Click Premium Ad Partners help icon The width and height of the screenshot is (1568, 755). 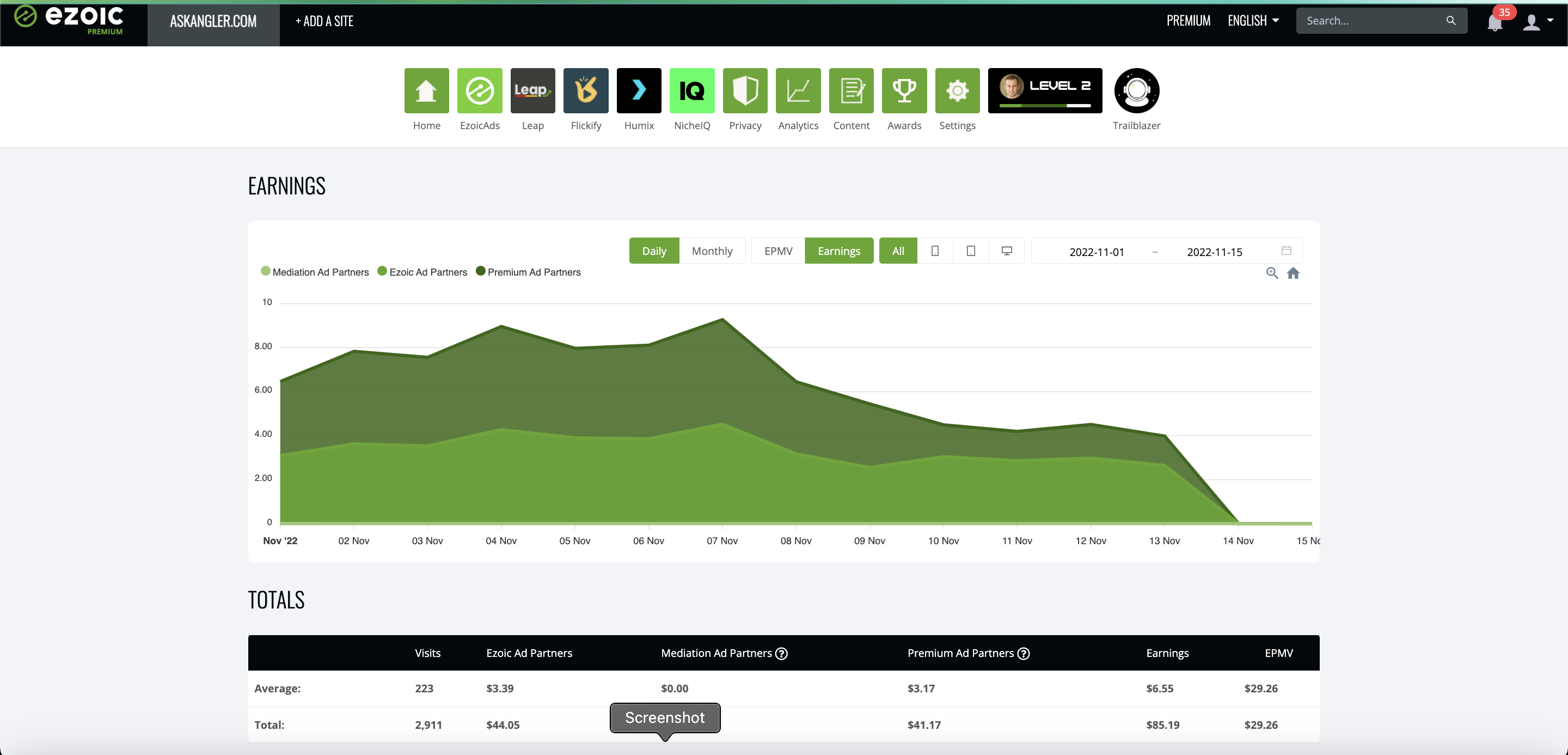pos(1024,653)
